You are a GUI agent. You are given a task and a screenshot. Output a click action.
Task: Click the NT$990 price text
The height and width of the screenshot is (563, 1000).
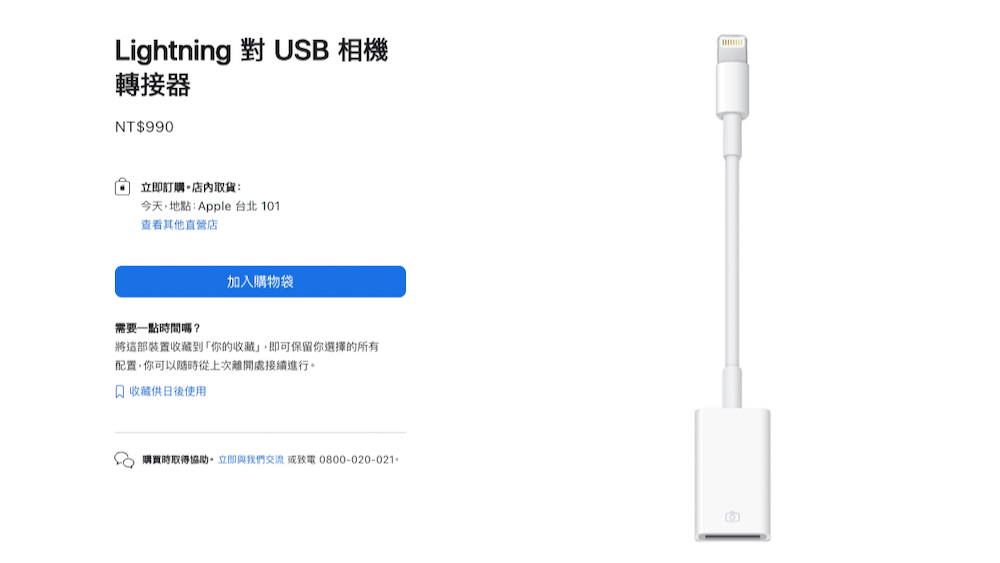144,127
